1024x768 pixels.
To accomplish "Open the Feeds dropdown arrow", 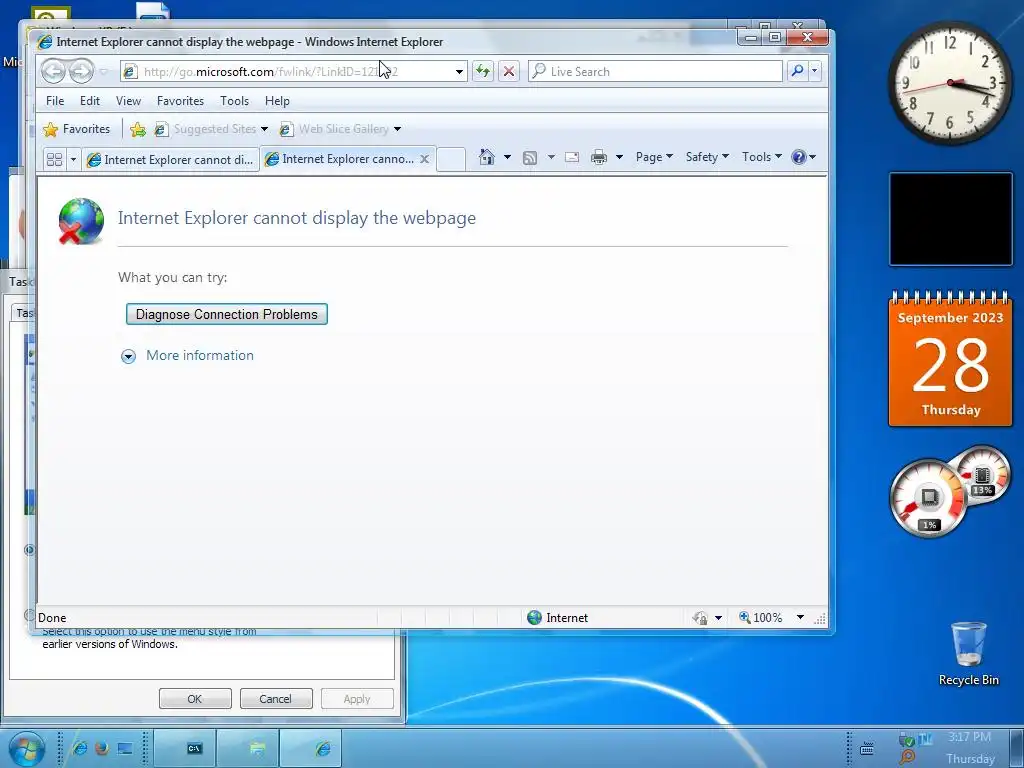I will coord(551,157).
